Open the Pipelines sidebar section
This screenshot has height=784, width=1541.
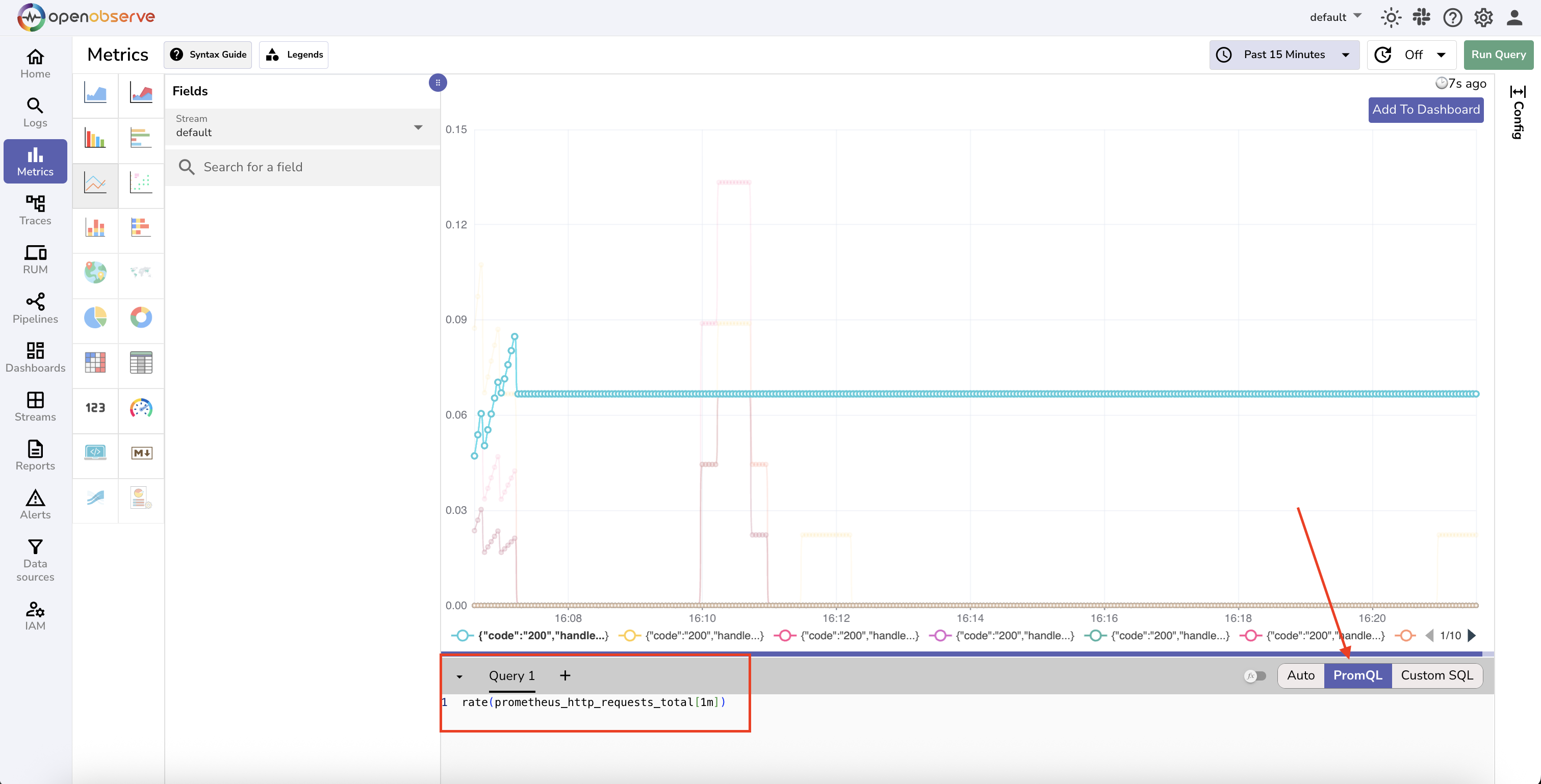tap(35, 308)
